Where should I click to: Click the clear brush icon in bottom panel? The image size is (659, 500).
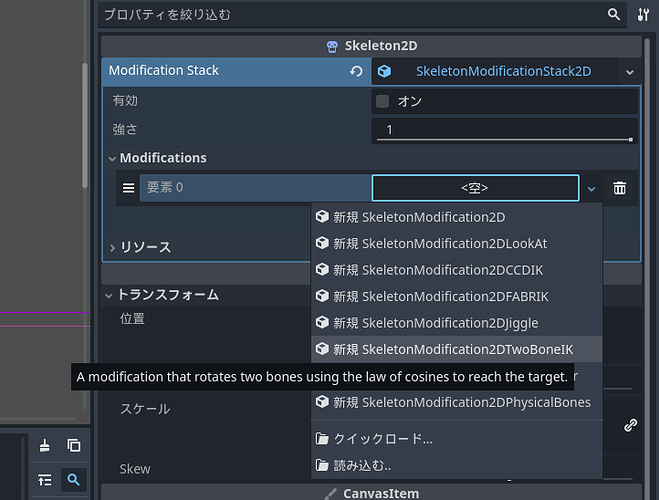click(x=45, y=445)
